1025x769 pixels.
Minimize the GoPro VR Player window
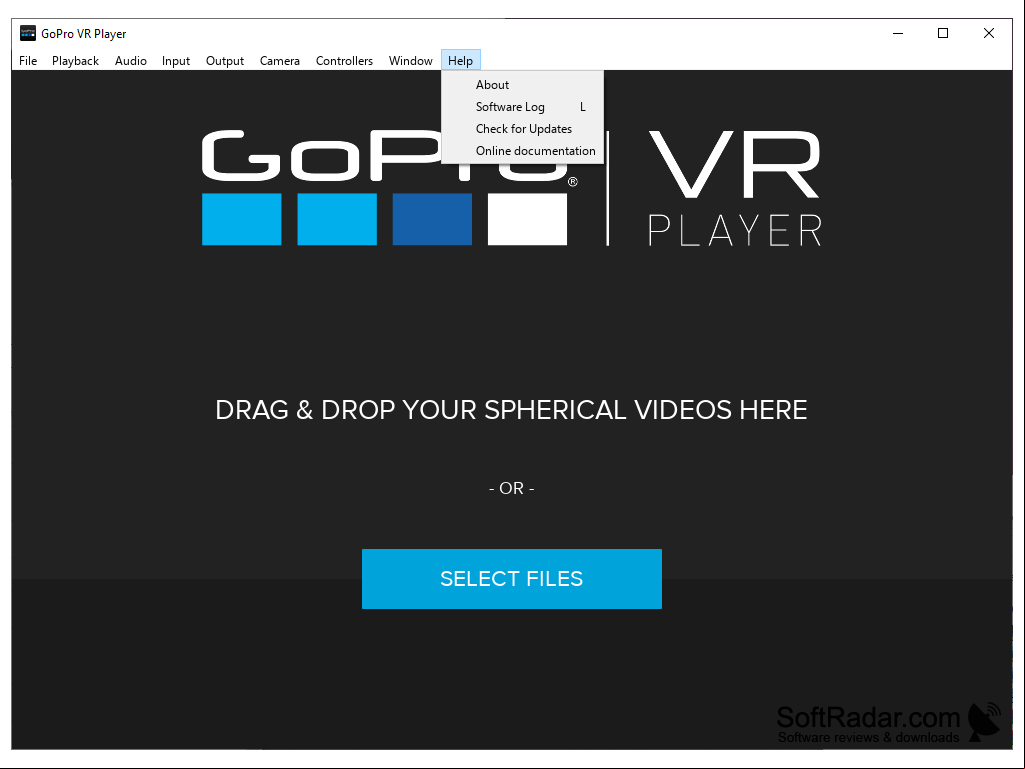898,33
